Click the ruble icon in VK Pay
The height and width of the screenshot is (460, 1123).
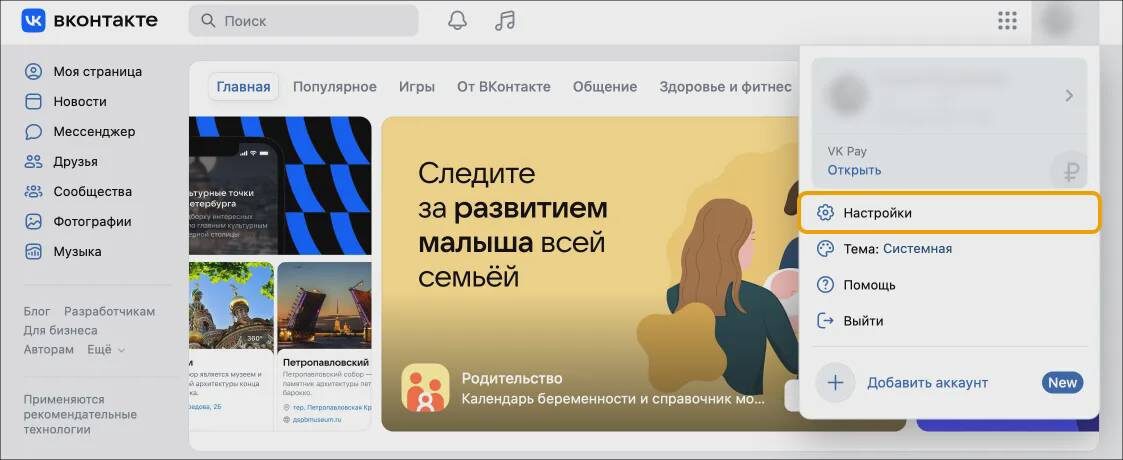tap(1071, 171)
